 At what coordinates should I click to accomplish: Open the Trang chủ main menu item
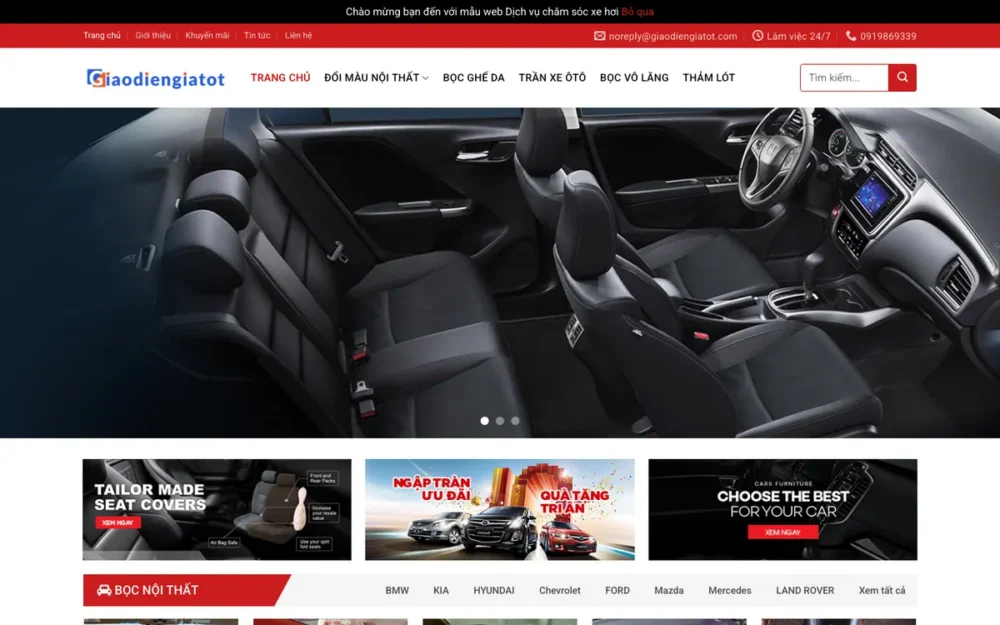(x=280, y=77)
